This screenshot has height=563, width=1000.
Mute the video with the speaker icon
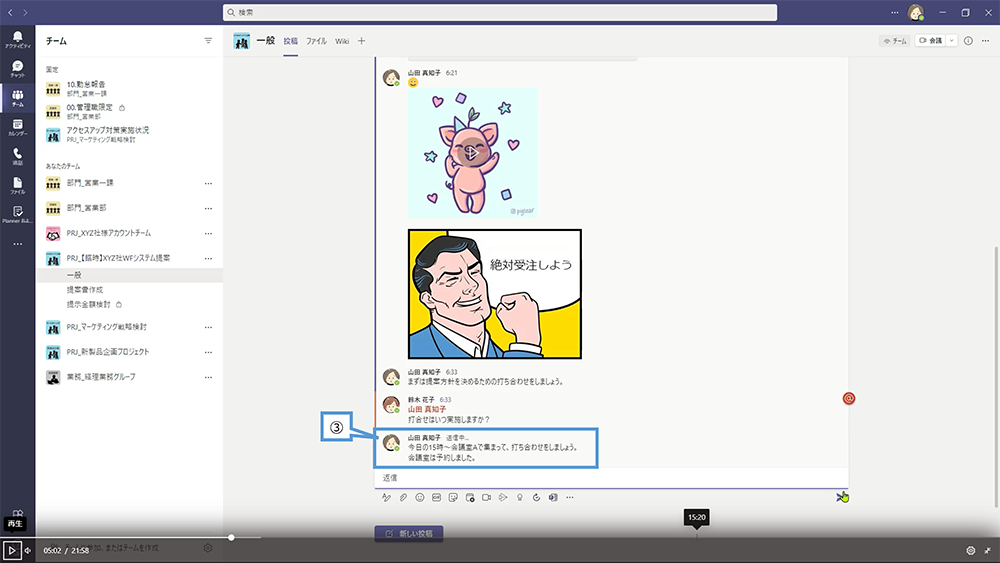[x=27, y=550]
